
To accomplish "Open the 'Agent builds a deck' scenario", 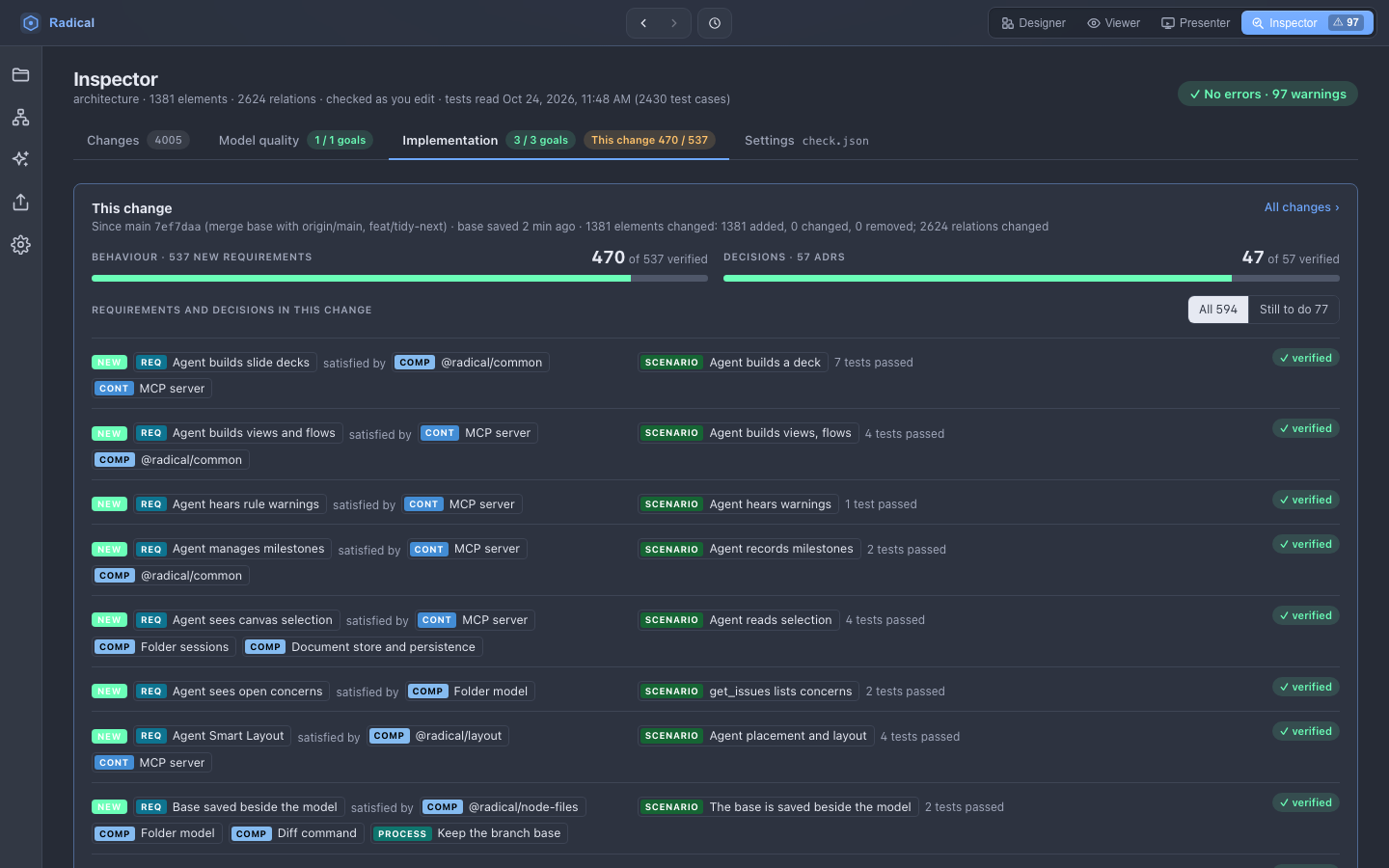I will (733, 363).
